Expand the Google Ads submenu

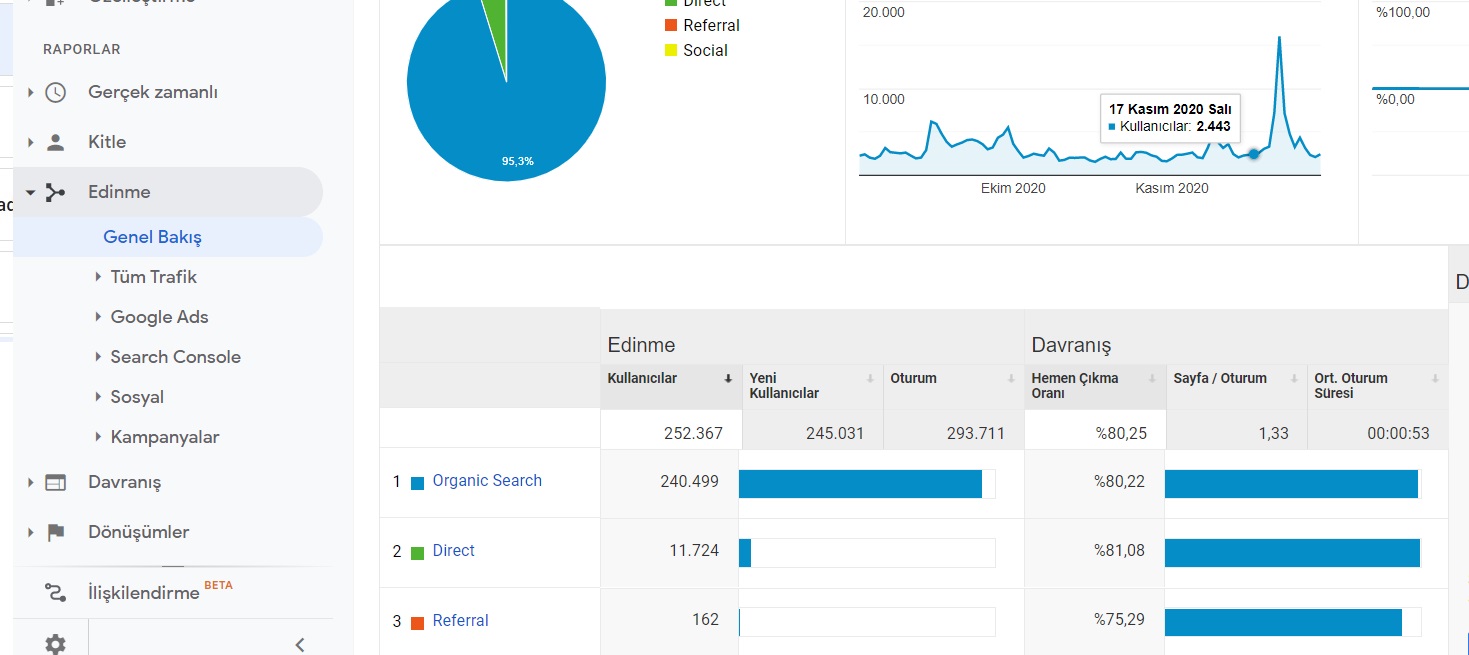(x=152, y=317)
